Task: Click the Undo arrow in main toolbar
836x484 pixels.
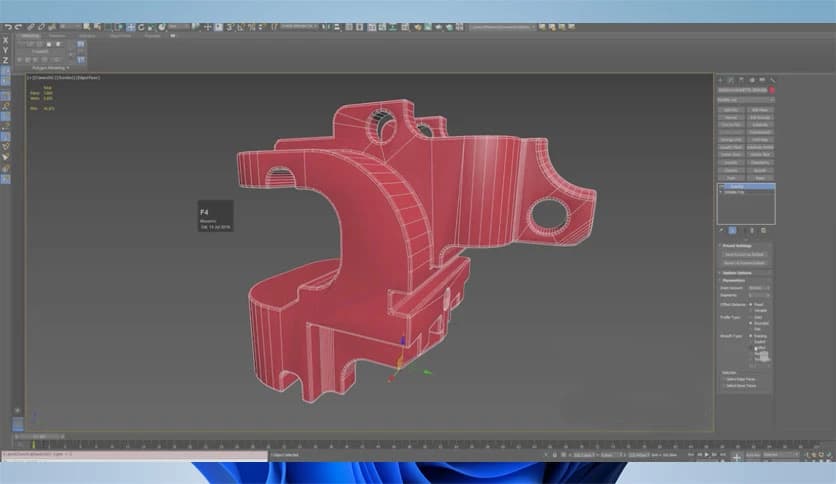Action: pyautogui.click(x=7, y=25)
